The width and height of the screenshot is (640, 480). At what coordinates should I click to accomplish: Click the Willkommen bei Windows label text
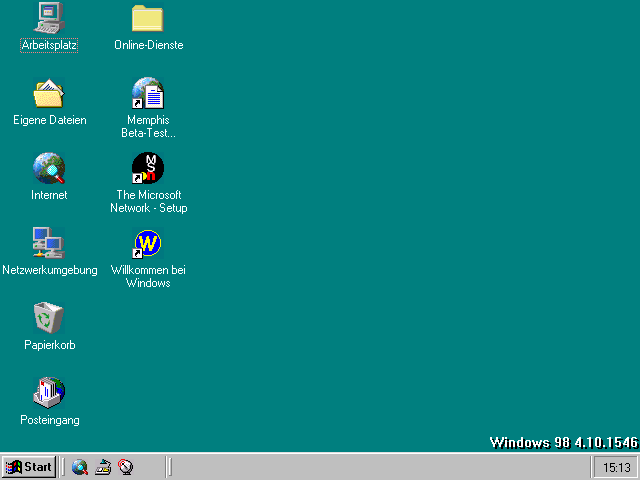[148, 276]
